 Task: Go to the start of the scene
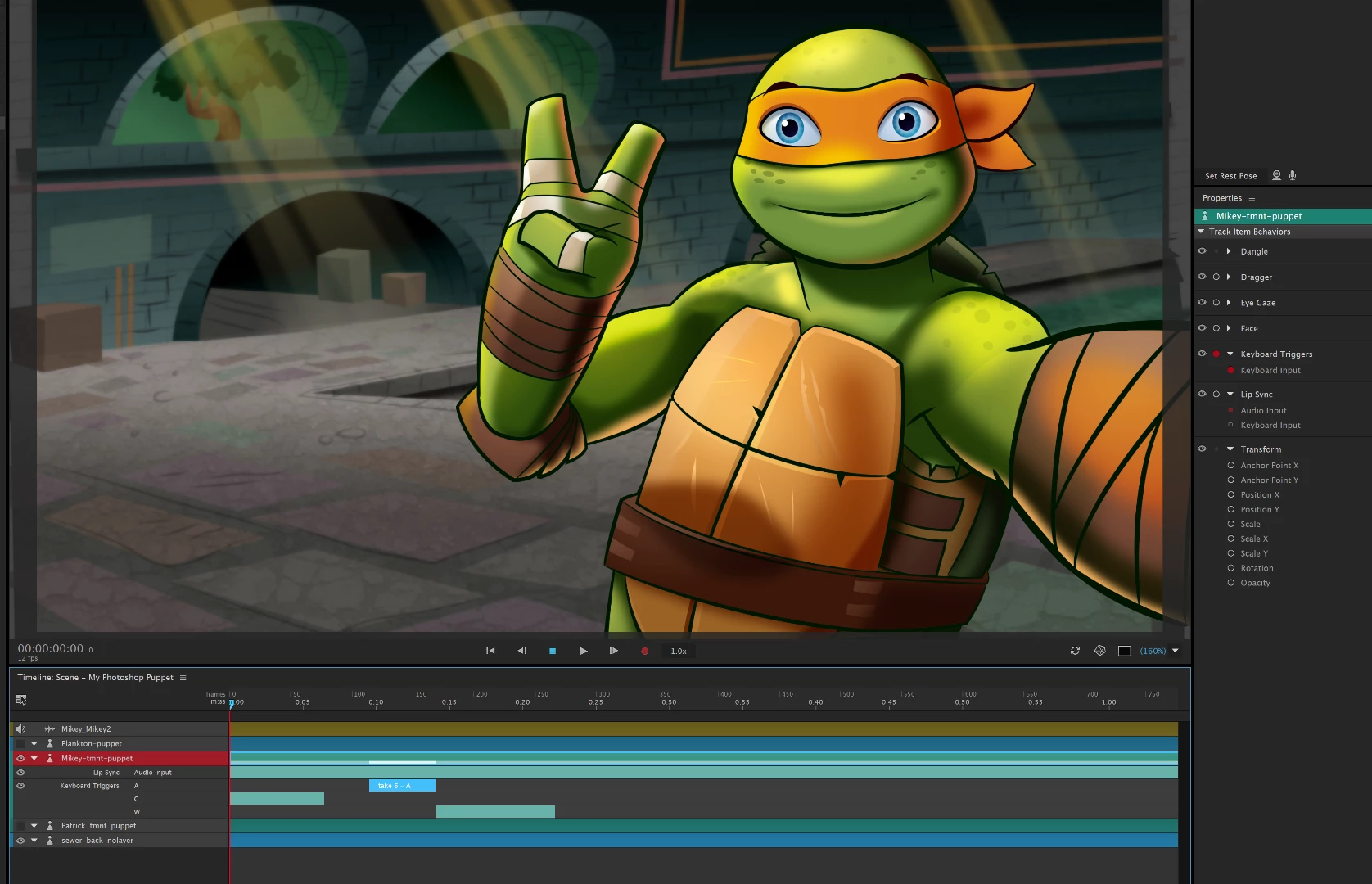coord(490,651)
